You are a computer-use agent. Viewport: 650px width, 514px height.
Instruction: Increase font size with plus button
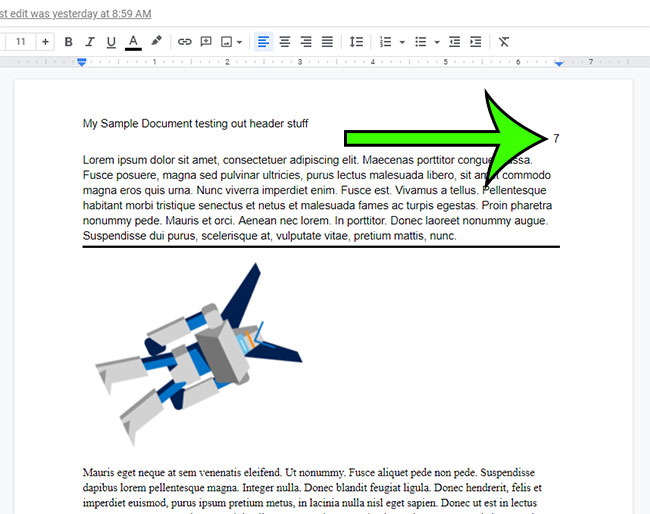click(45, 42)
